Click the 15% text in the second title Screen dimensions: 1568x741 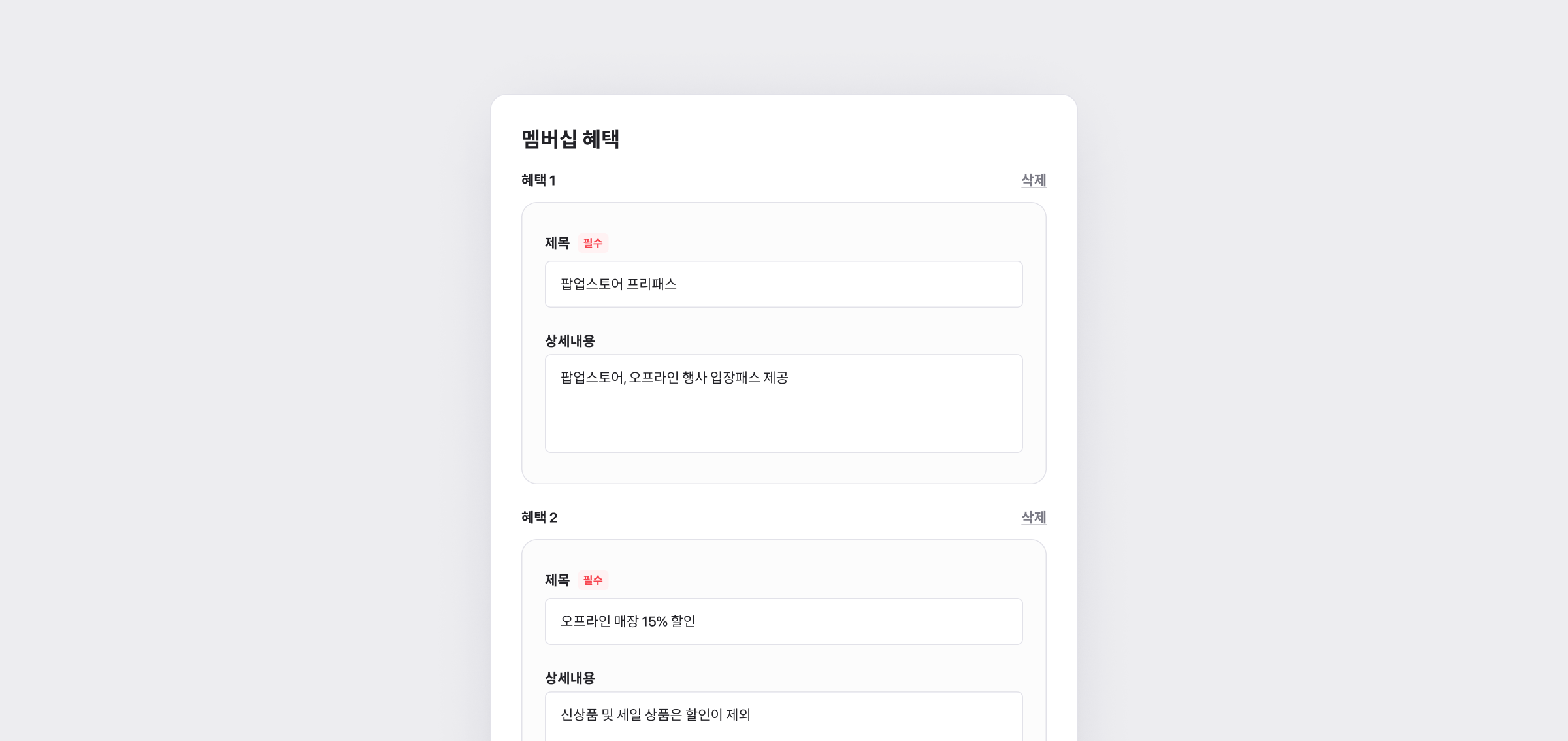(x=654, y=621)
